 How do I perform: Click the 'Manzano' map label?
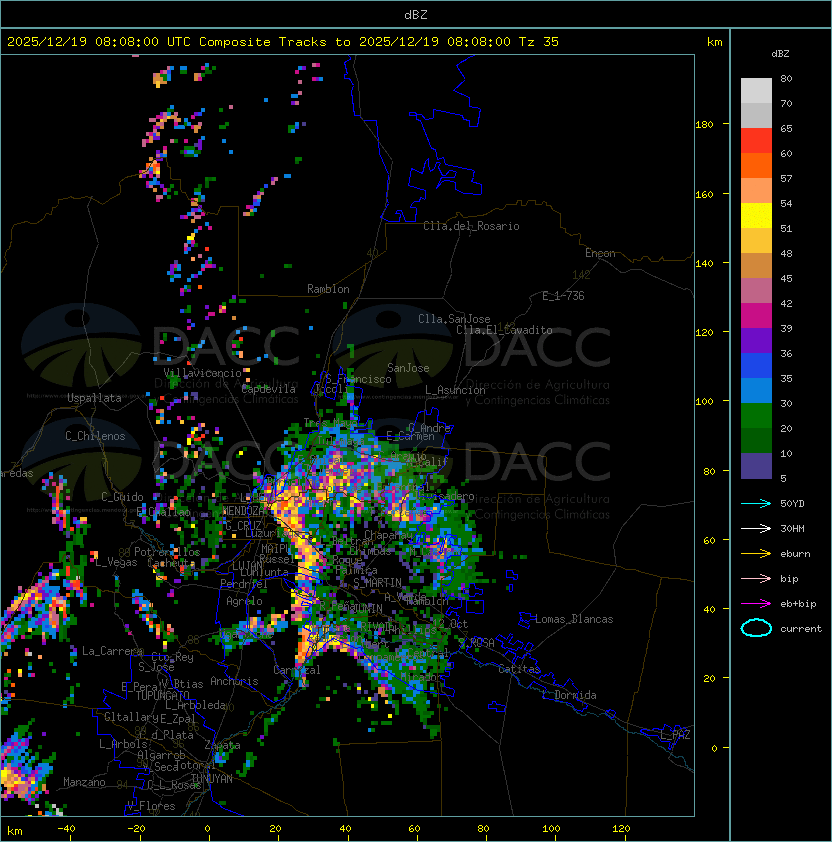84,782
